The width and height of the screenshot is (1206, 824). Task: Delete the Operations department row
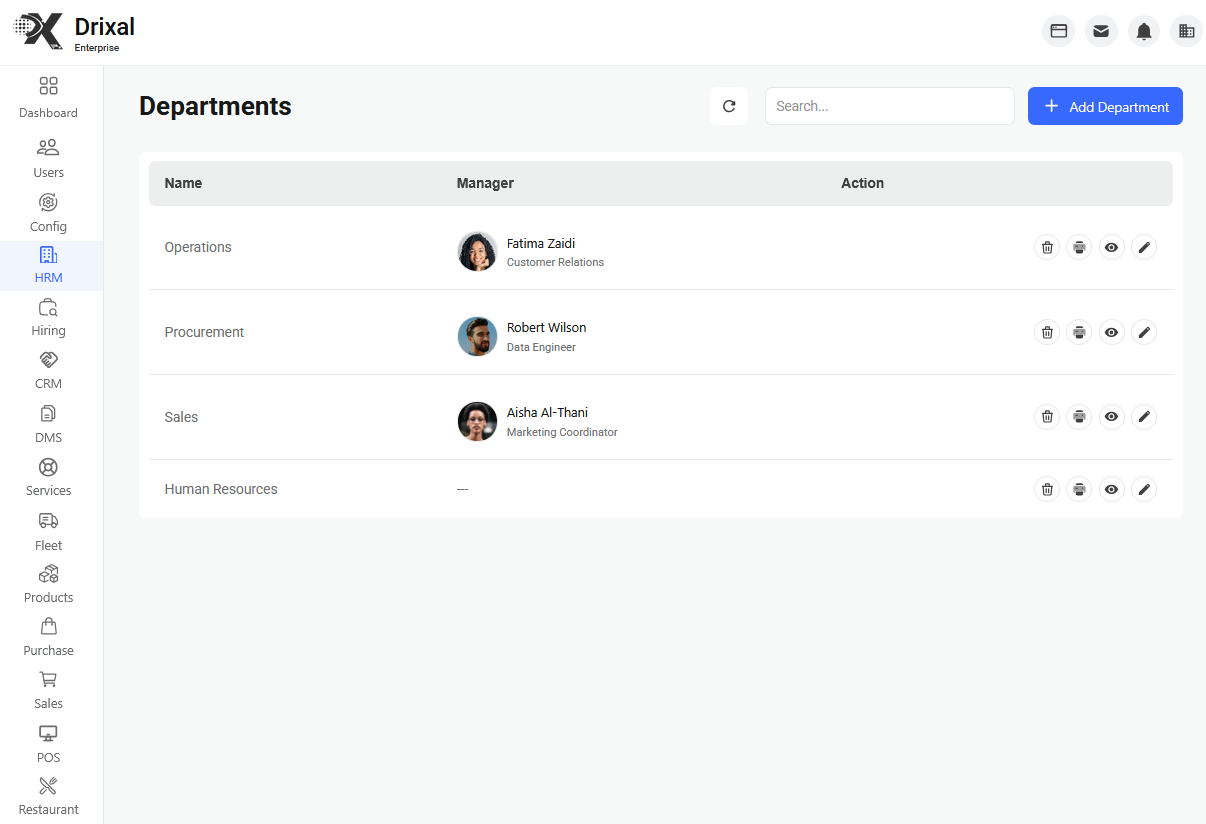pyautogui.click(x=1047, y=247)
